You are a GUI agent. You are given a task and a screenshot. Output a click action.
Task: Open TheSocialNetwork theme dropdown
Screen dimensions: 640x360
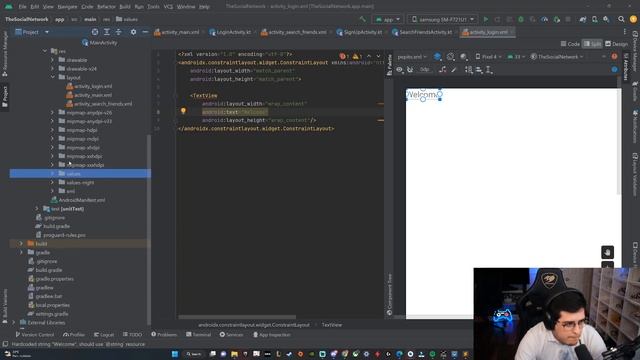tap(557, 57)
